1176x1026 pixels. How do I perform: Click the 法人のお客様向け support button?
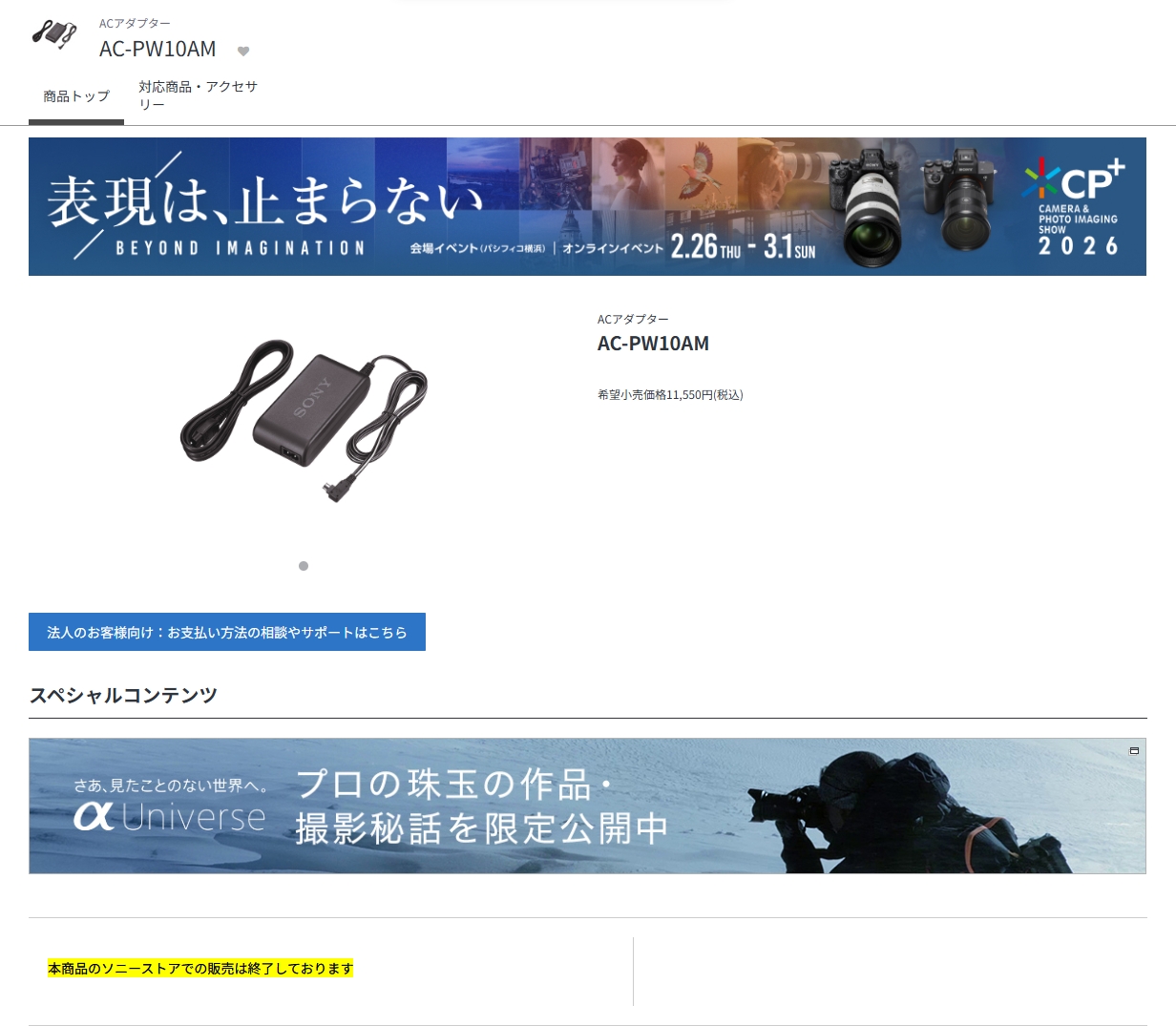(x=227, y=632)
